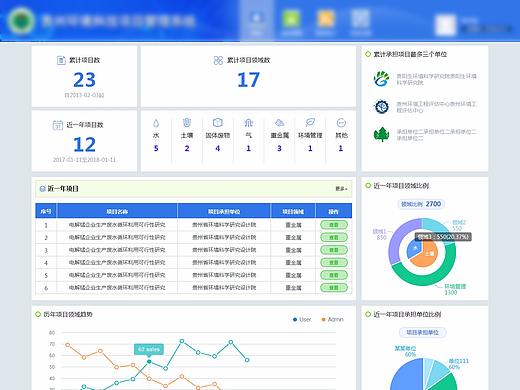Open the orange navigation icon in header
The height and width of the screenshot is (390, 520).
pyautogui.click(x=326, y=18)
